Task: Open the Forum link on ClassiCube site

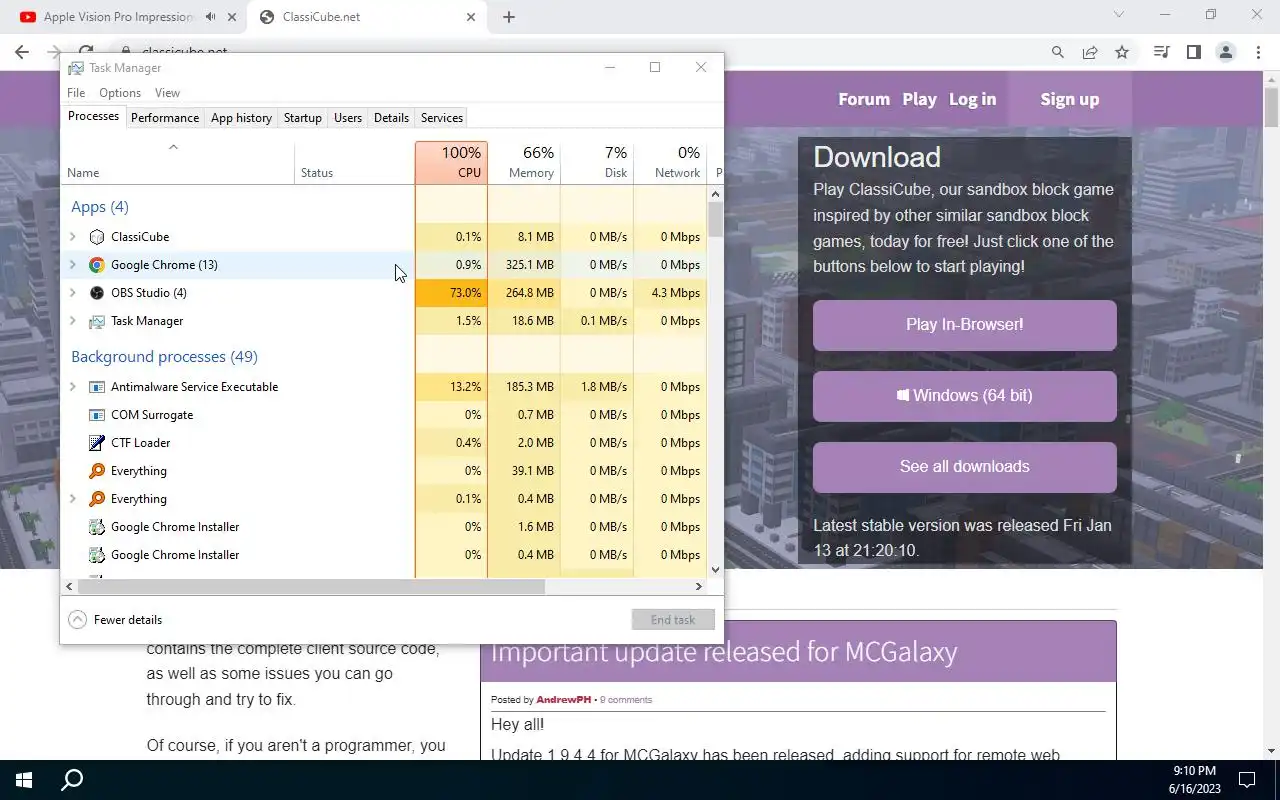Action: click(864, 99)
